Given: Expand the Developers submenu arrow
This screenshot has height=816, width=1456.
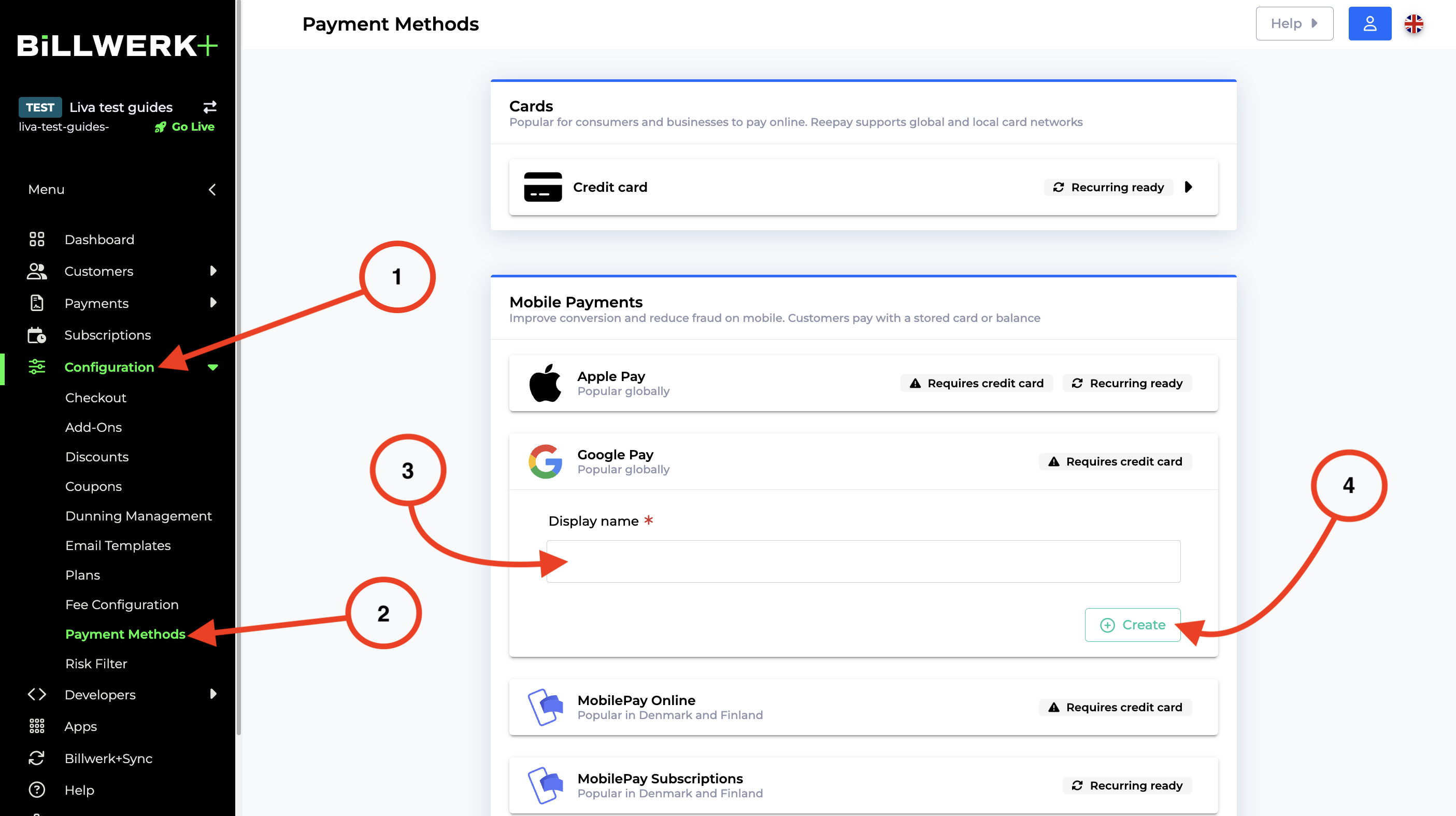Looking at the screenshot, I should (x=213, y=694).
